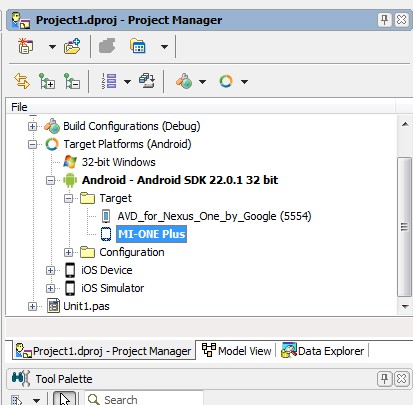Close the Tool Palette panel
The height and width of the screenshot is (405, 413).
(x=402, y=379)
